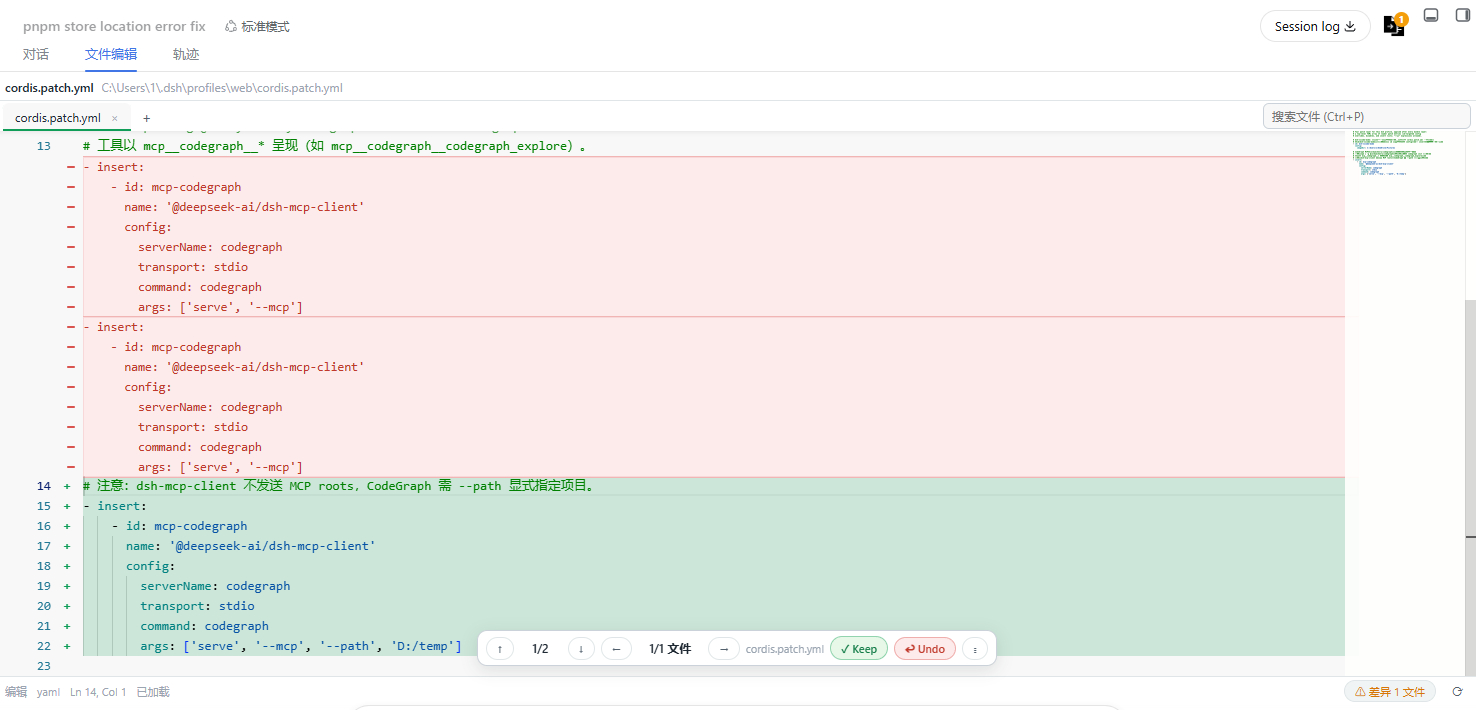Add a new file tab with plus
Viewport: 1476px width, 710px height.
[146, 118]
